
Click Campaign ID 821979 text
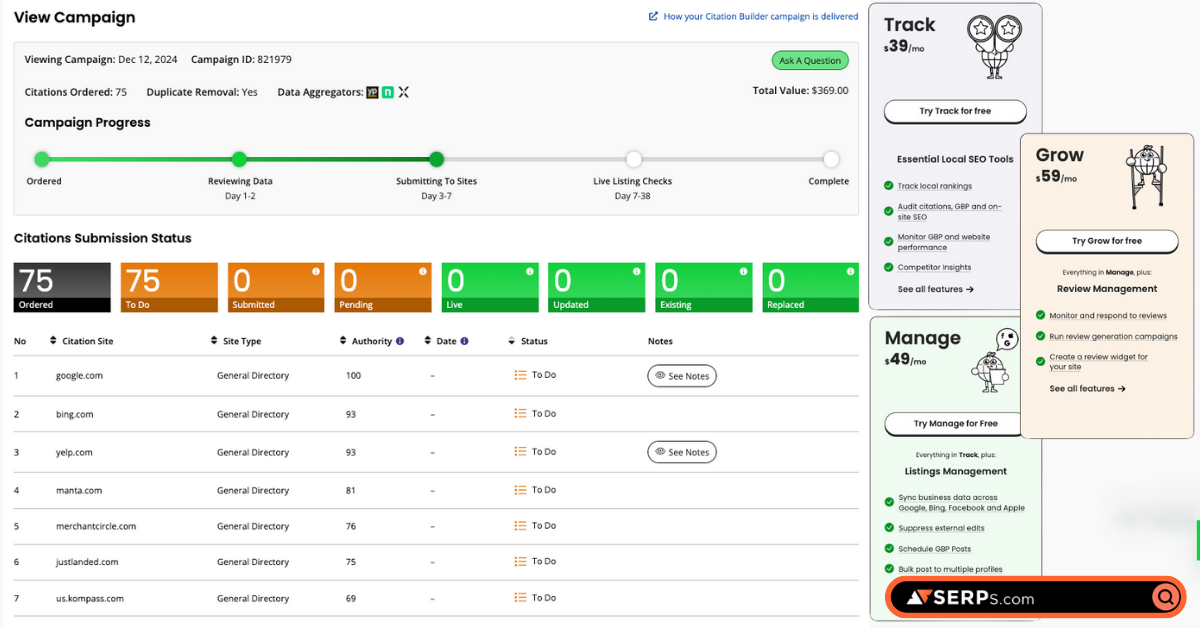pyautogui.click(x=241, y=60)
